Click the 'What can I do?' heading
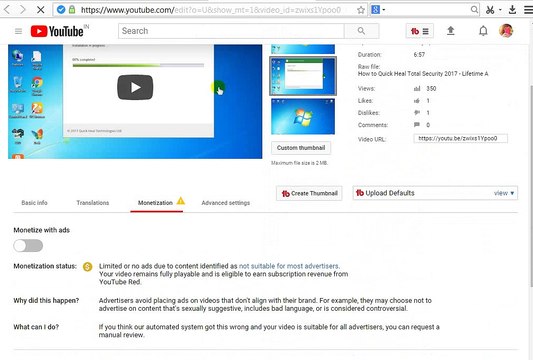 (x=36, y=327)
